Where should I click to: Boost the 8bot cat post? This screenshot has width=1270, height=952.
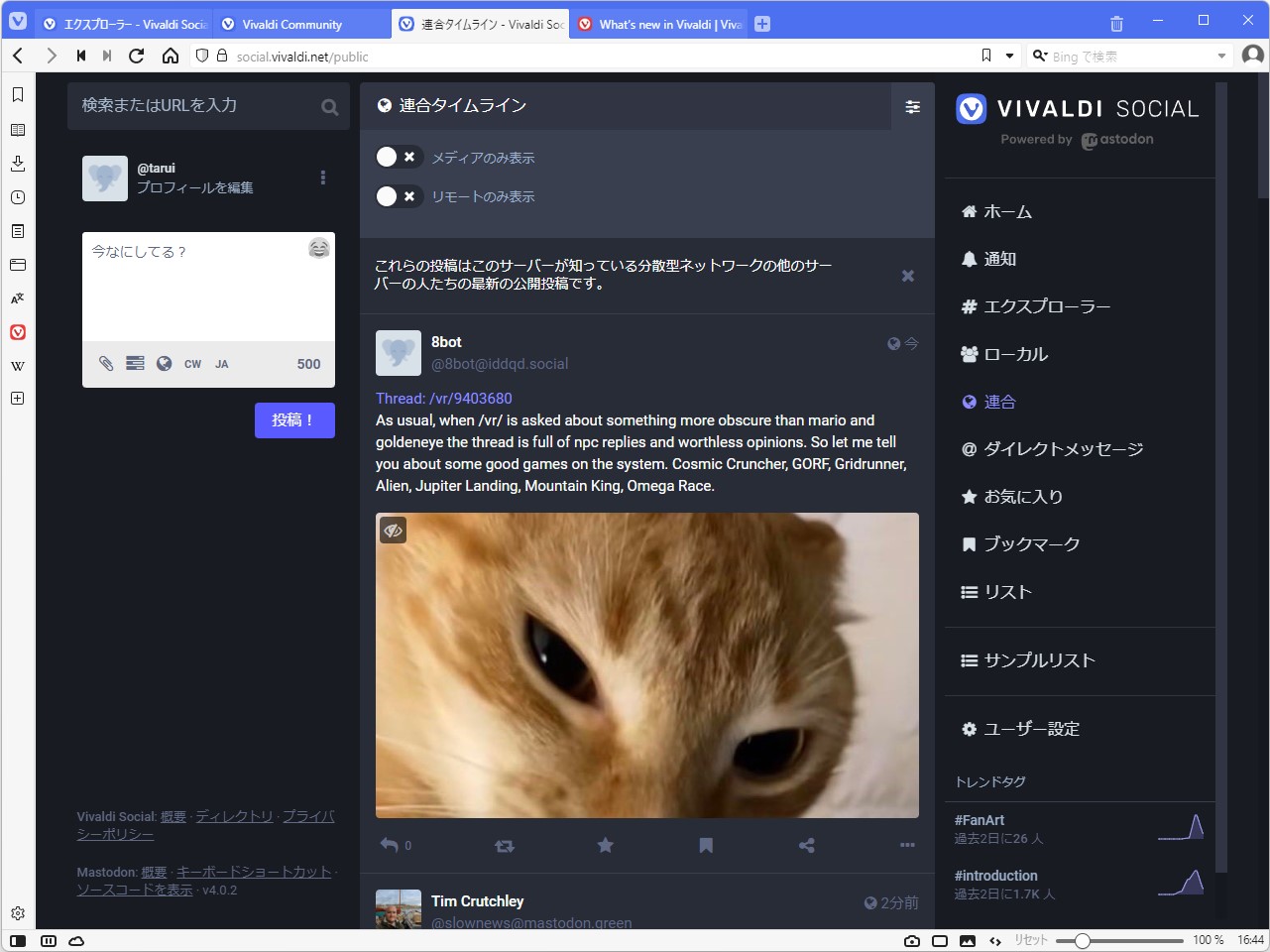pyautogui.click(x=505, y=845)
